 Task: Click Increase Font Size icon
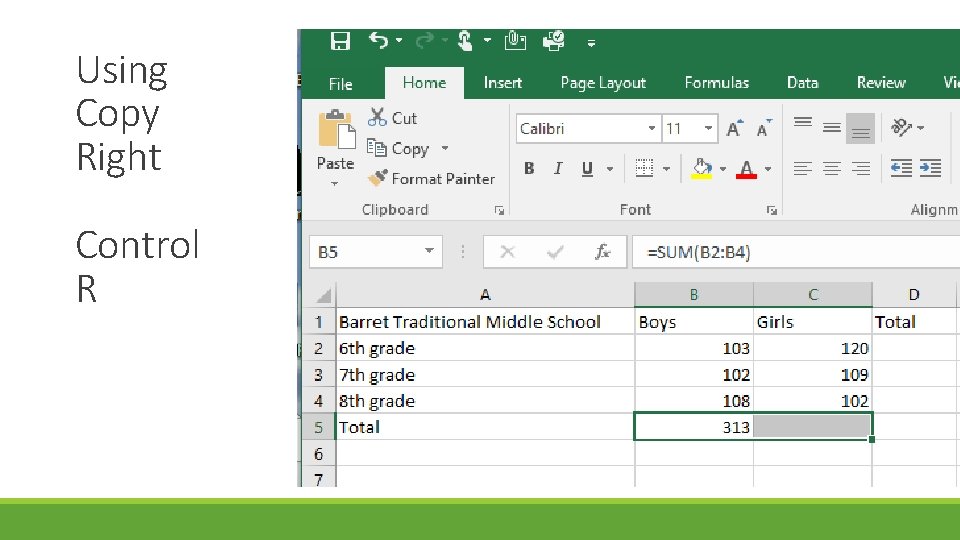click(734, 128)
